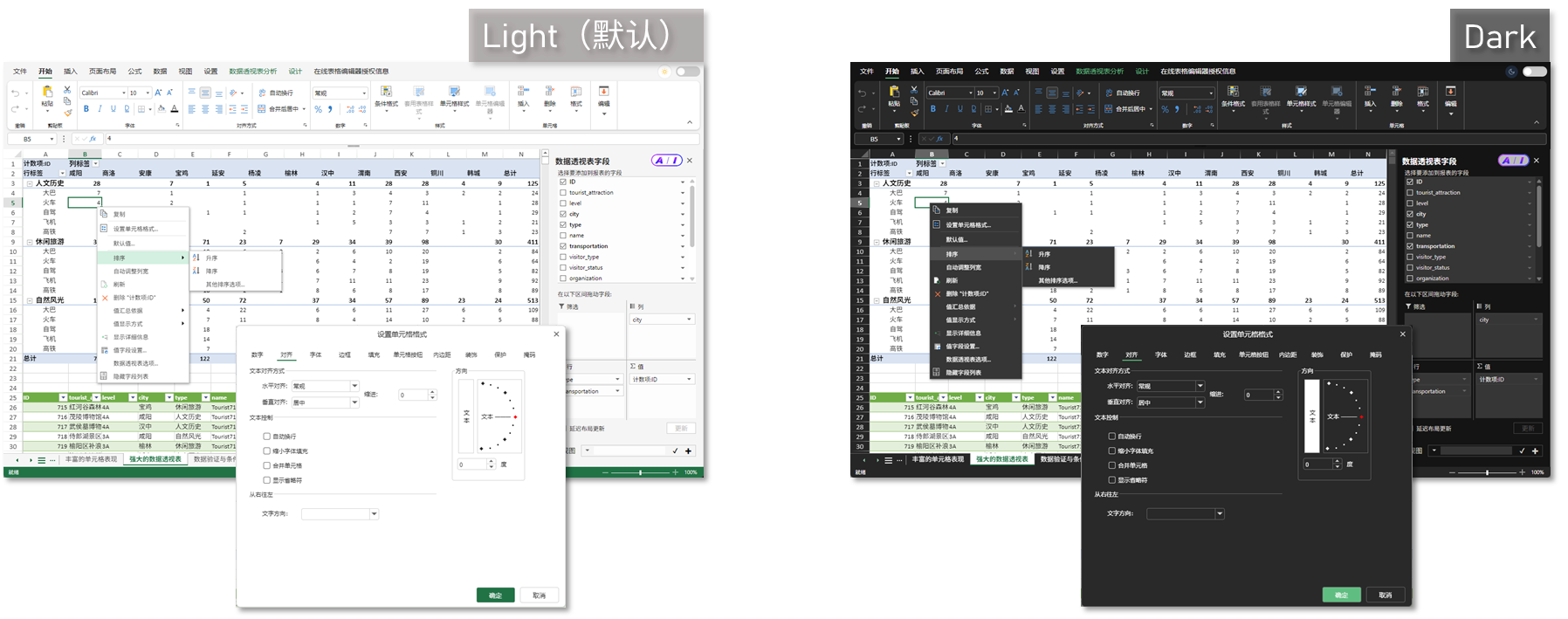Click the Underline icon in the light window
This screenshot has width=1568, height=619.
coord(113,109)
